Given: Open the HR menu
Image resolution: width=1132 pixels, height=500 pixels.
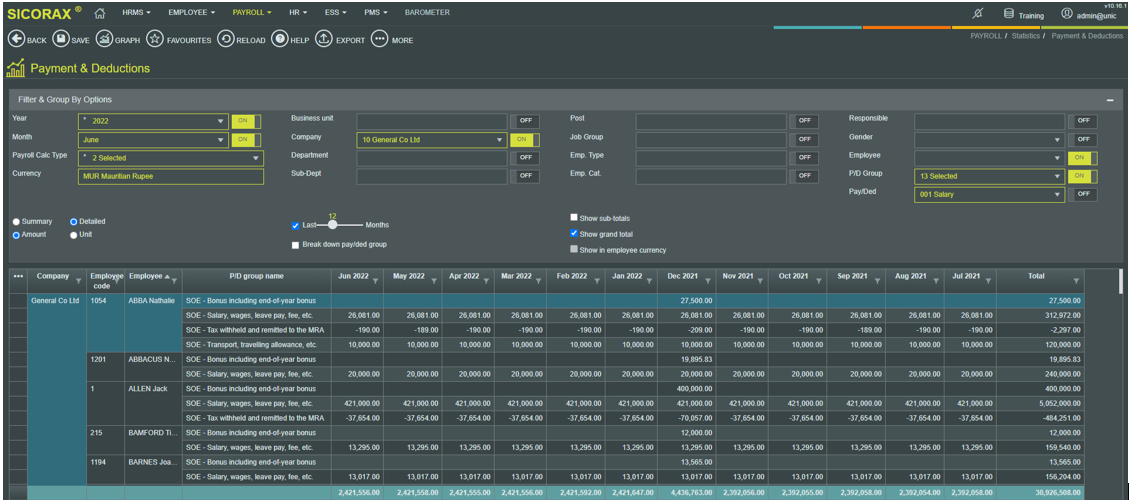Looking at the screenshot, I should (298, 13).
